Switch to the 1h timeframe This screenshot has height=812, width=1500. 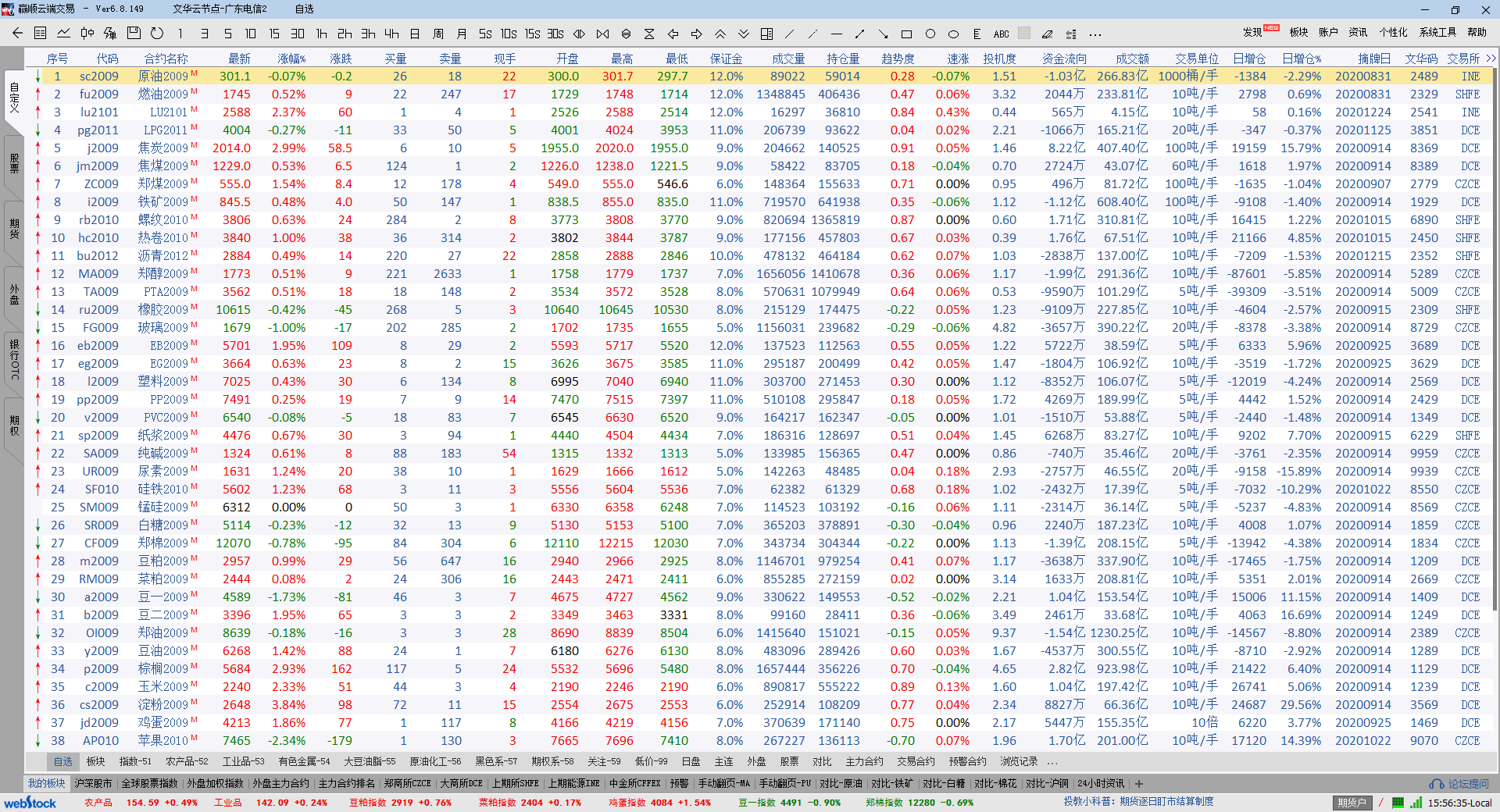click(x=321, y=34)
